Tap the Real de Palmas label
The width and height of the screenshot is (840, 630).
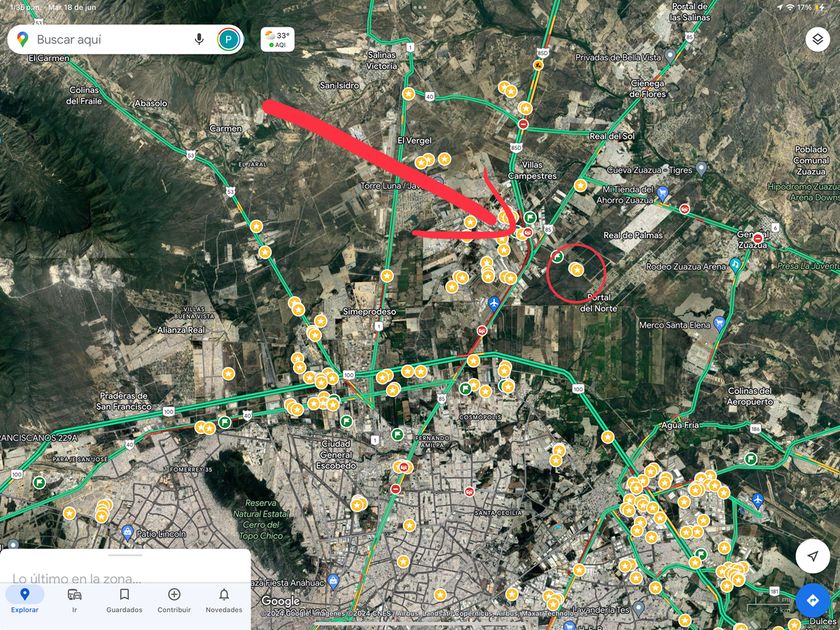(x=633, y=235)
